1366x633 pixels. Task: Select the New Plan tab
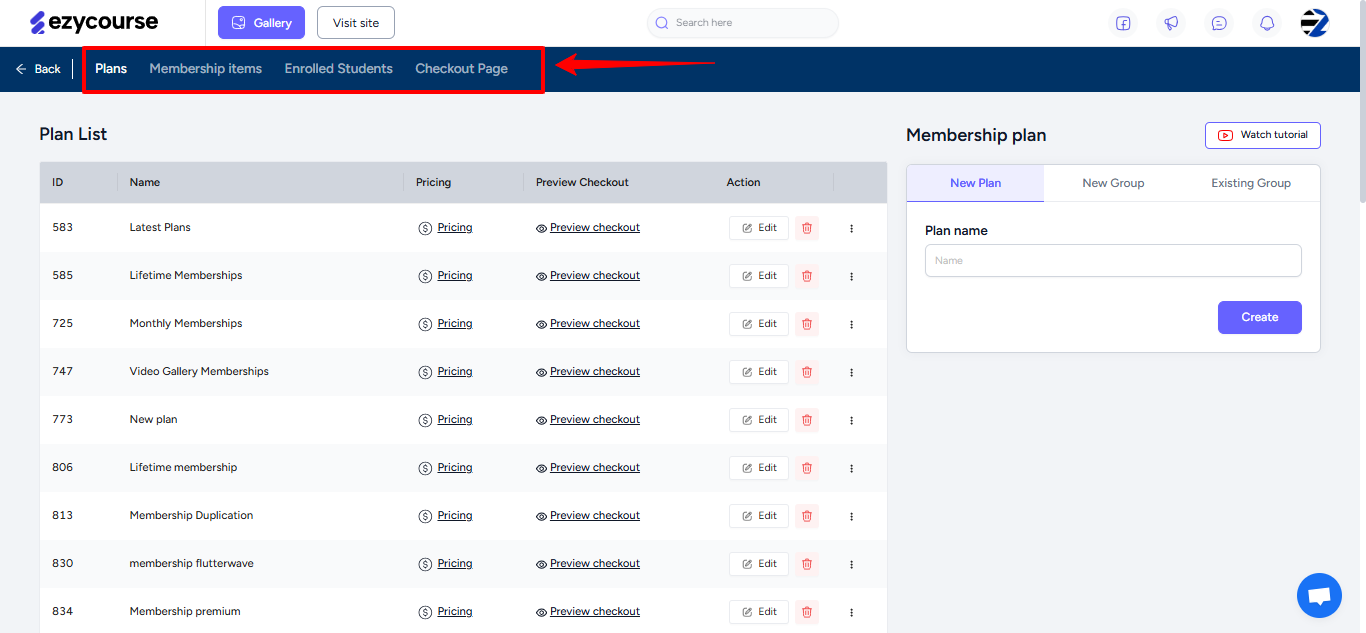976,183
